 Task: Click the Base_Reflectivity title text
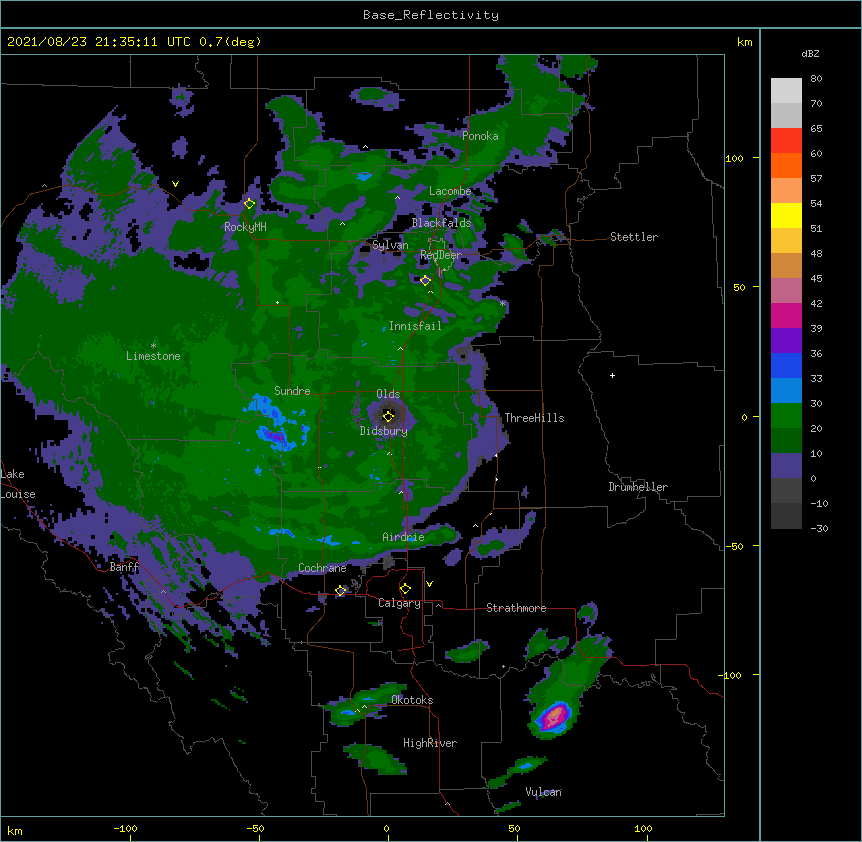431,15
